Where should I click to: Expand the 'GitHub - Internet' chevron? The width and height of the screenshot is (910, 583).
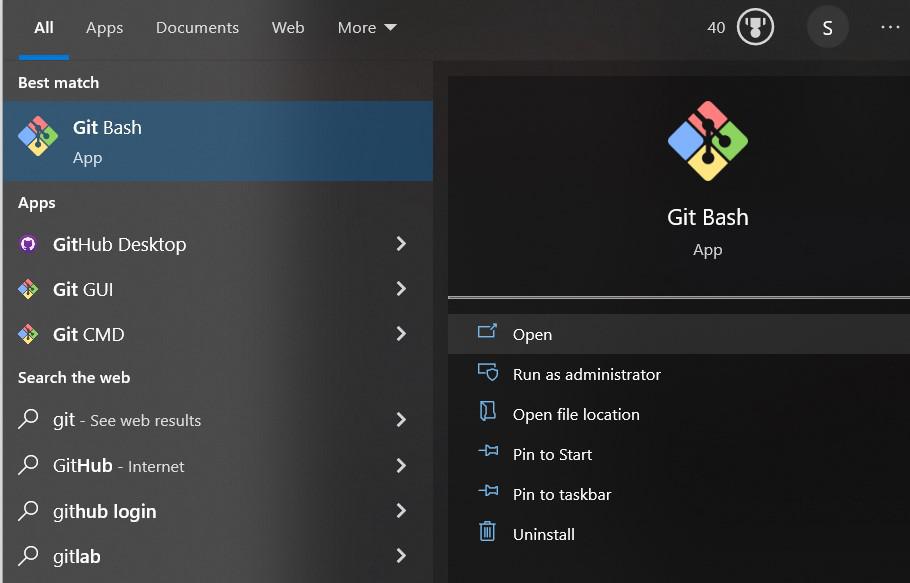coord(401,465)
